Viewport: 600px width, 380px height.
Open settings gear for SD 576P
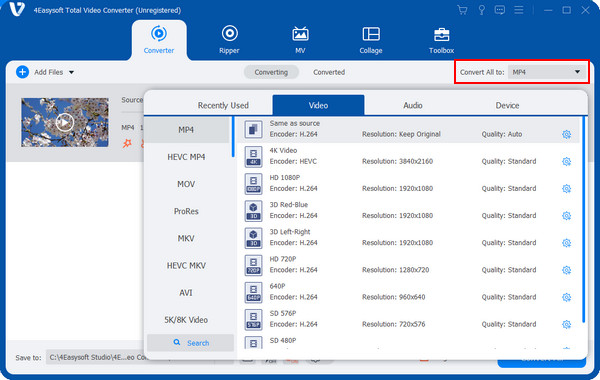567,325
